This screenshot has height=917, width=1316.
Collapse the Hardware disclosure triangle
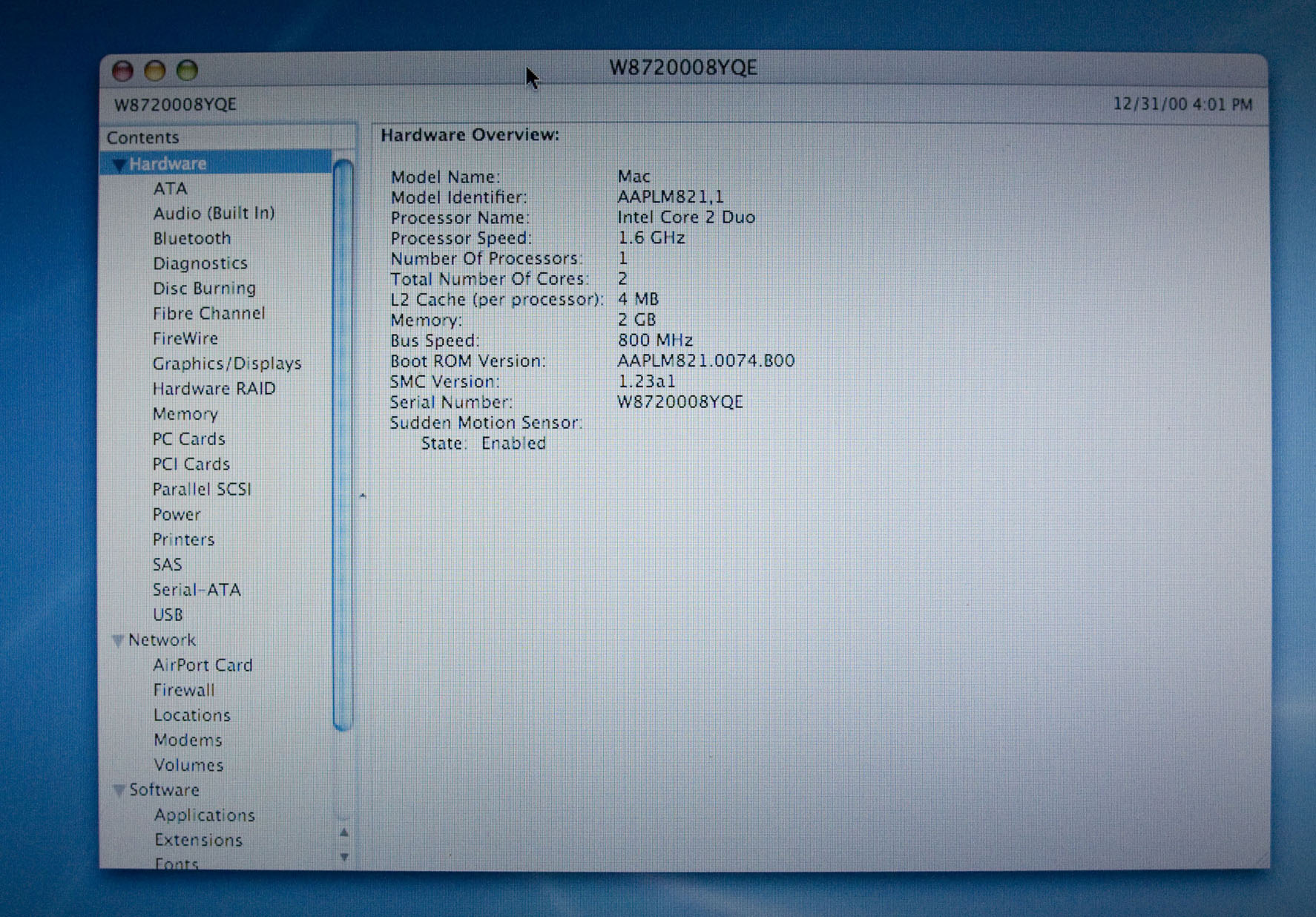118,164
